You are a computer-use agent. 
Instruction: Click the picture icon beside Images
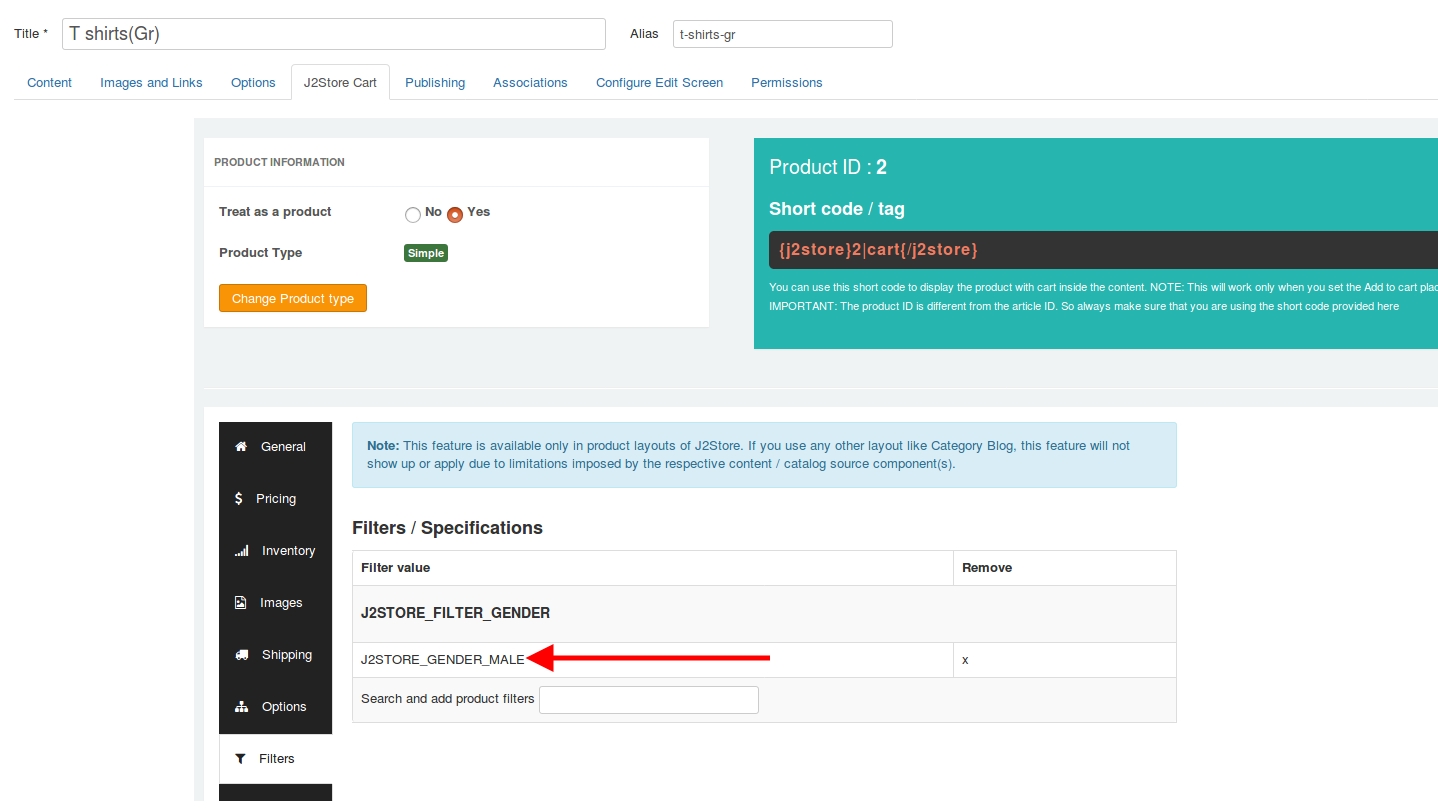pos(241,603)
